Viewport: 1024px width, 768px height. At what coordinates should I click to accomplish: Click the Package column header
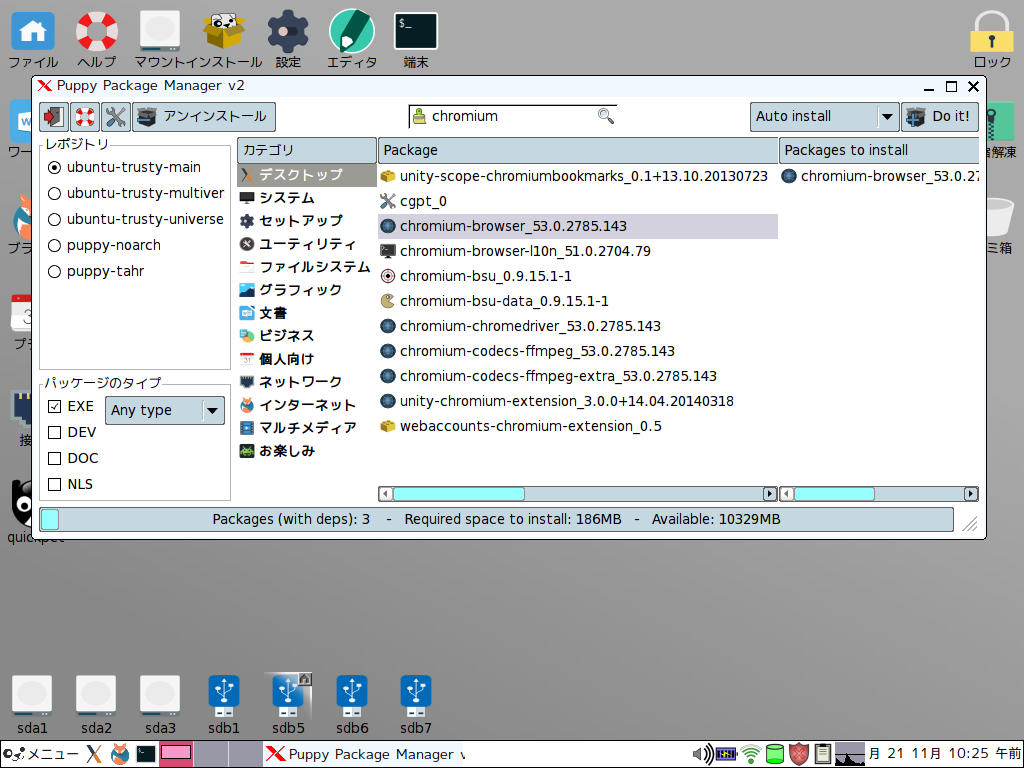[x=578, y=150]
